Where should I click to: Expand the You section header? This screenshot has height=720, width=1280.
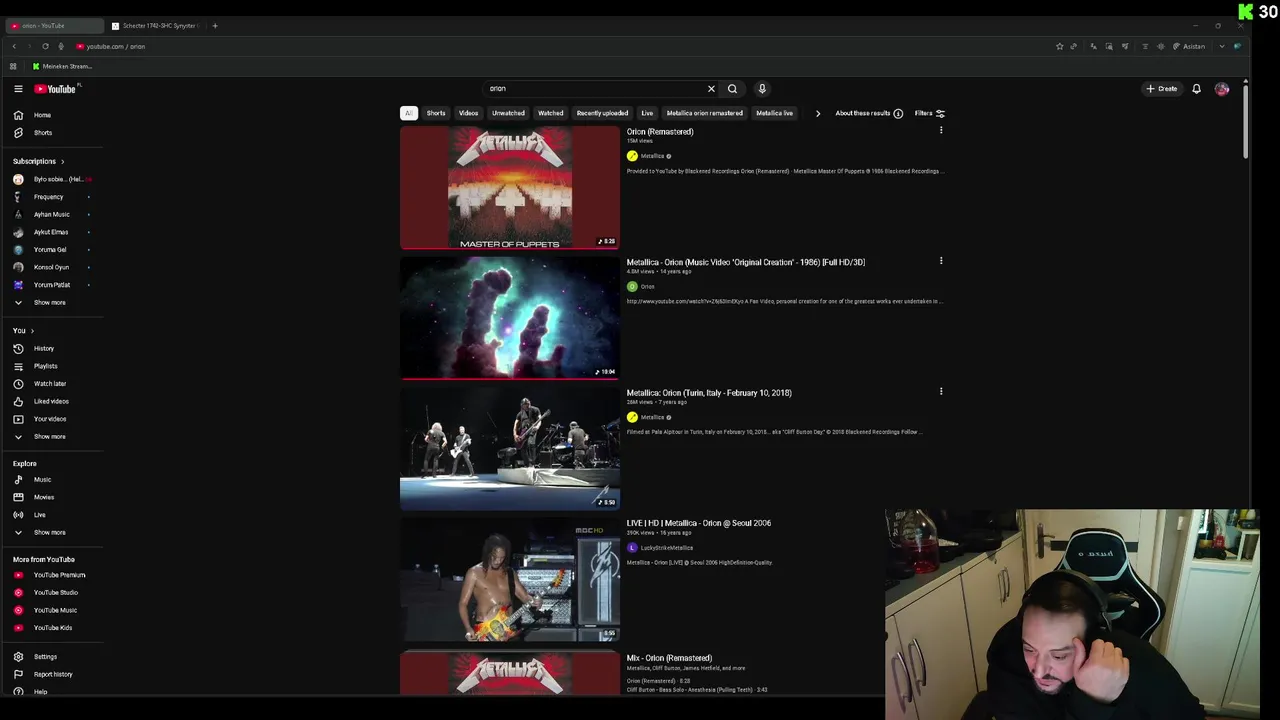[x=23, y=331]
